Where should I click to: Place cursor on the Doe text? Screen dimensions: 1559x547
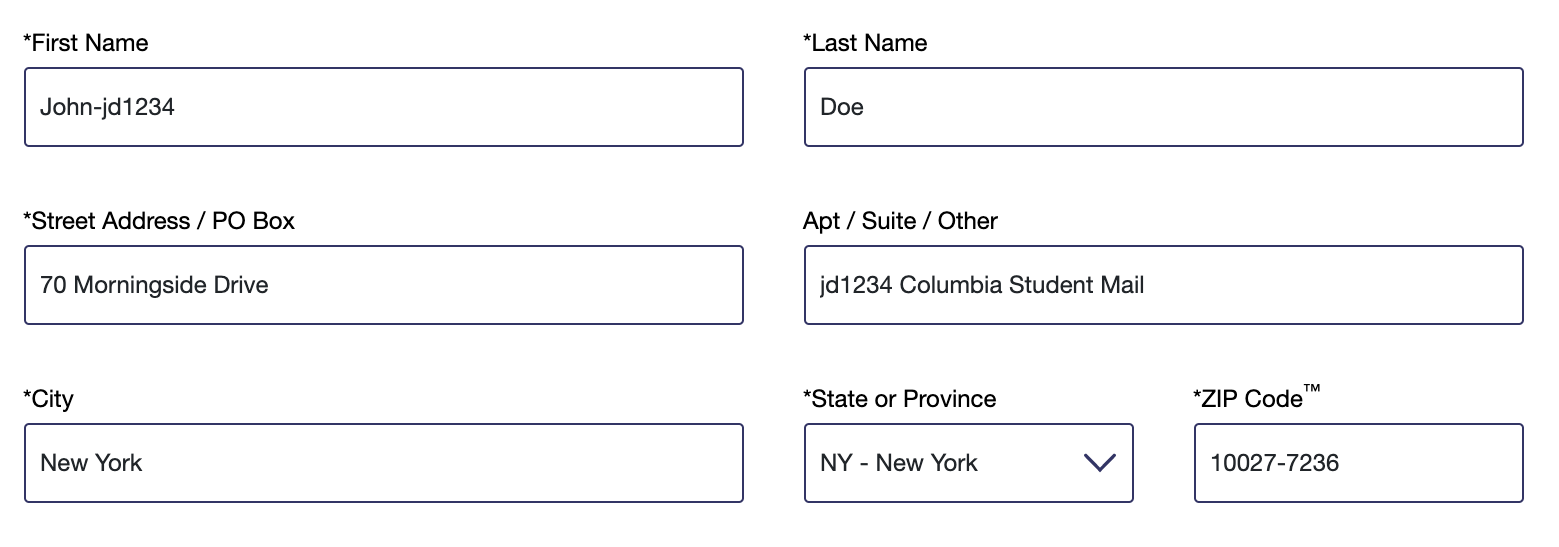click(842, 107)
